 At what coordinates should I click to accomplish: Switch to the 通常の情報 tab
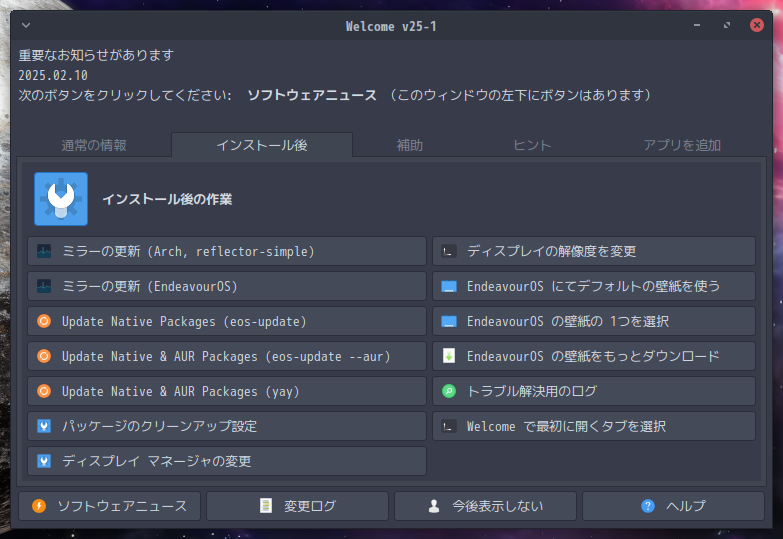tap(94, 146)
